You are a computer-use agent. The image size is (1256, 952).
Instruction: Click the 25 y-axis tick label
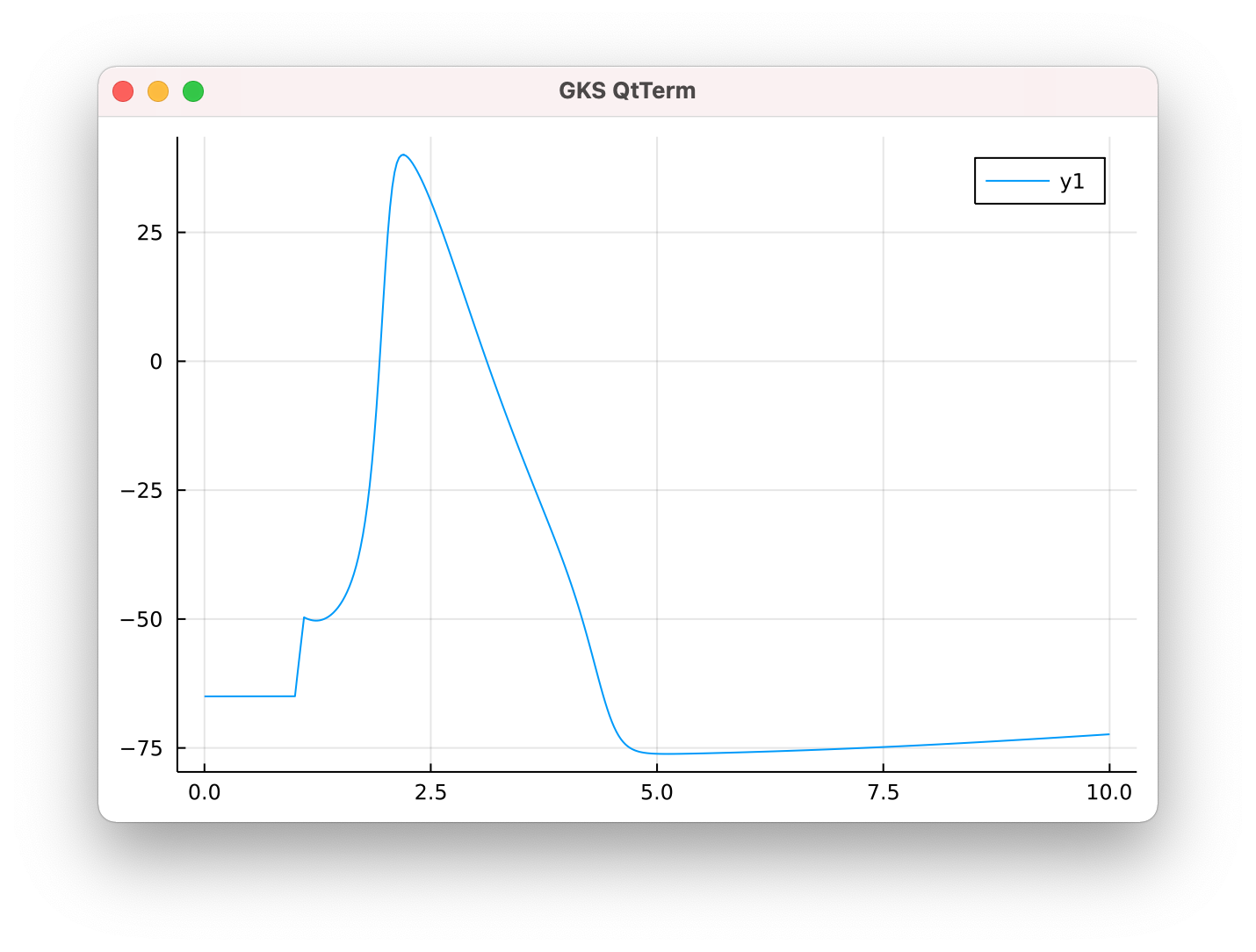click(x=149, y=233)
